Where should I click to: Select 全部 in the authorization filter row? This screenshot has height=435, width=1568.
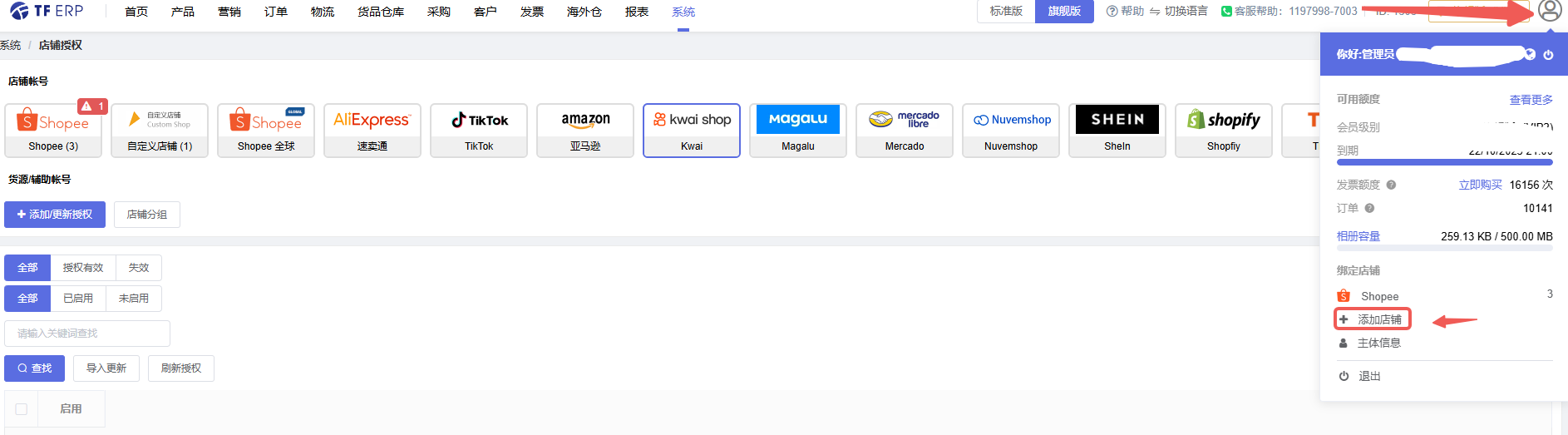(x=27, y=268)
